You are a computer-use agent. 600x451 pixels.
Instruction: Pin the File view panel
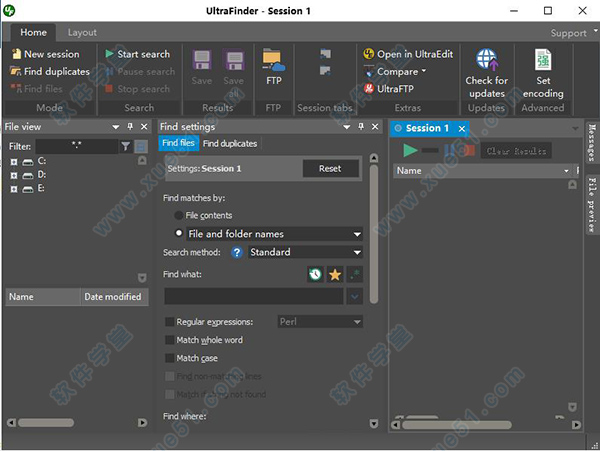click(130, 127)
